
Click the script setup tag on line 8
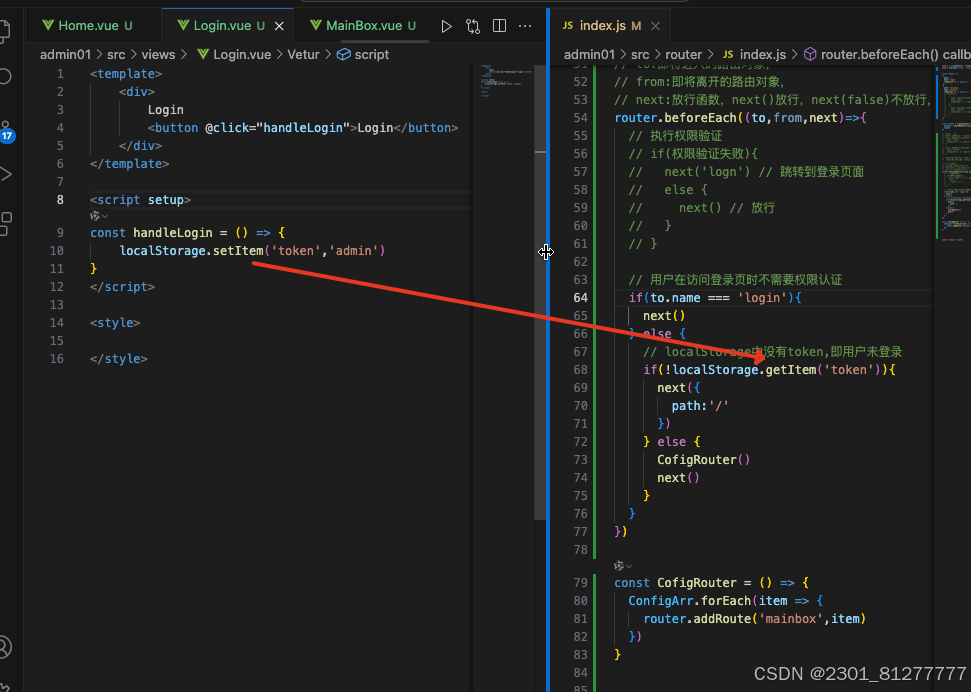pos(141,199)
